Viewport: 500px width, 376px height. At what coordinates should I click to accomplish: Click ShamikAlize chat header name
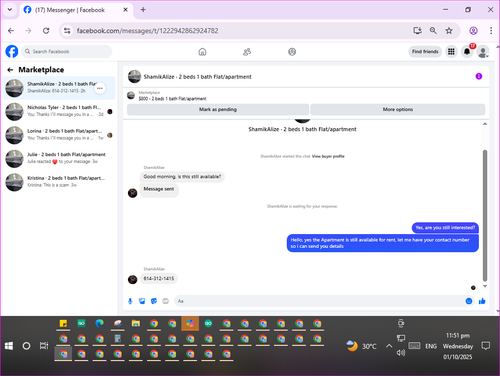pyautogui.click(x=197, y=77)
